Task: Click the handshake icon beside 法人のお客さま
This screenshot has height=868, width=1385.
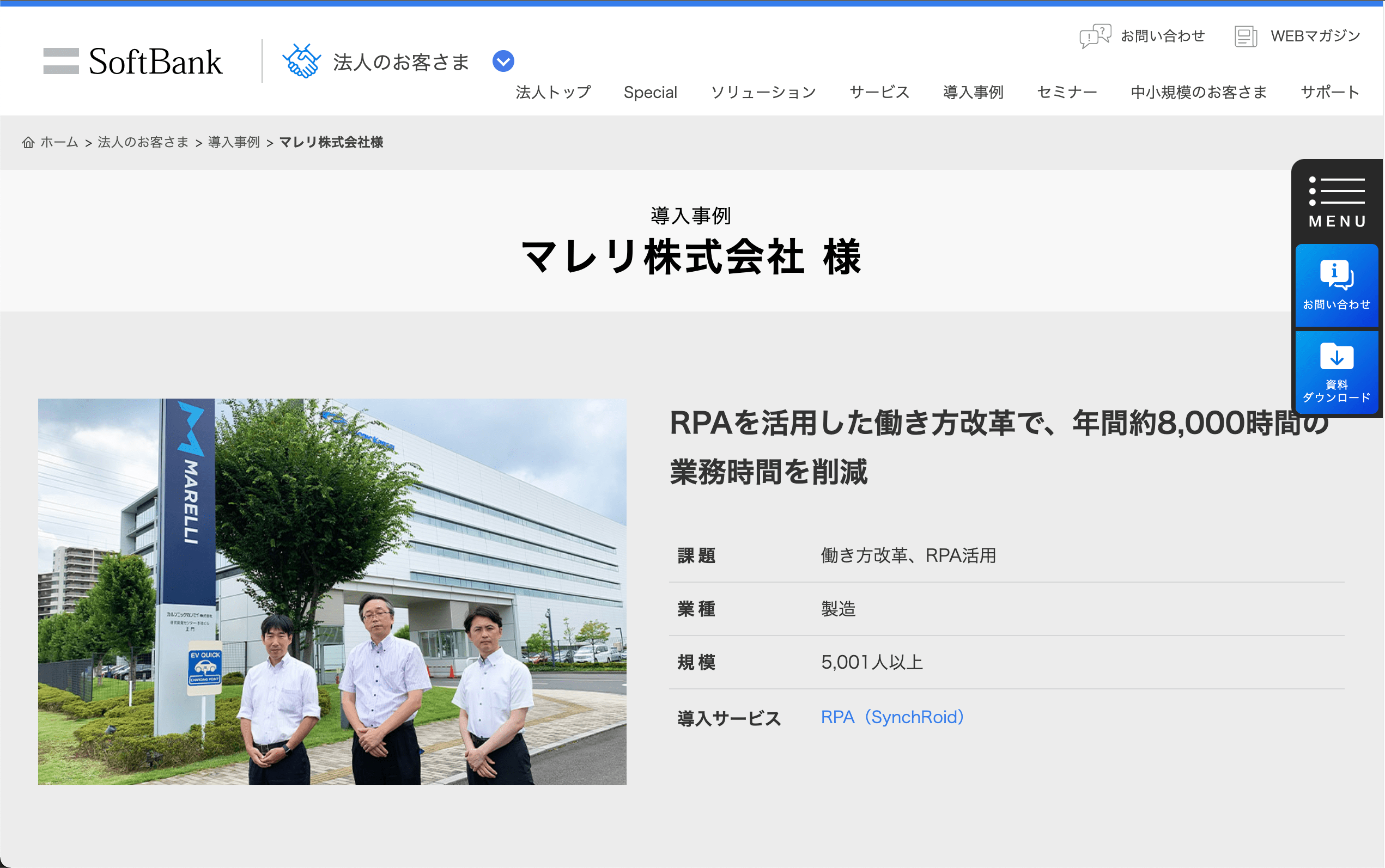Action: [301, 62]
